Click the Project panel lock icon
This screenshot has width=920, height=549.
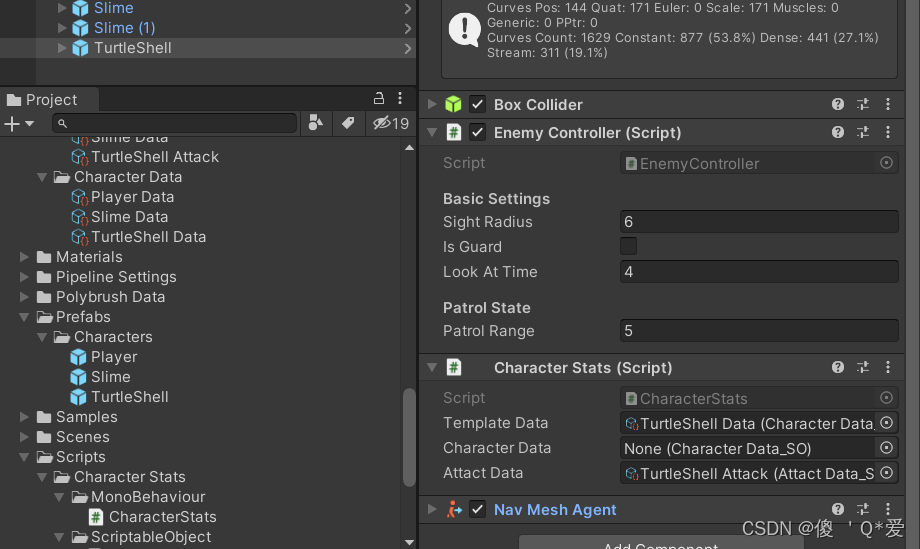[x=379, y=98]
